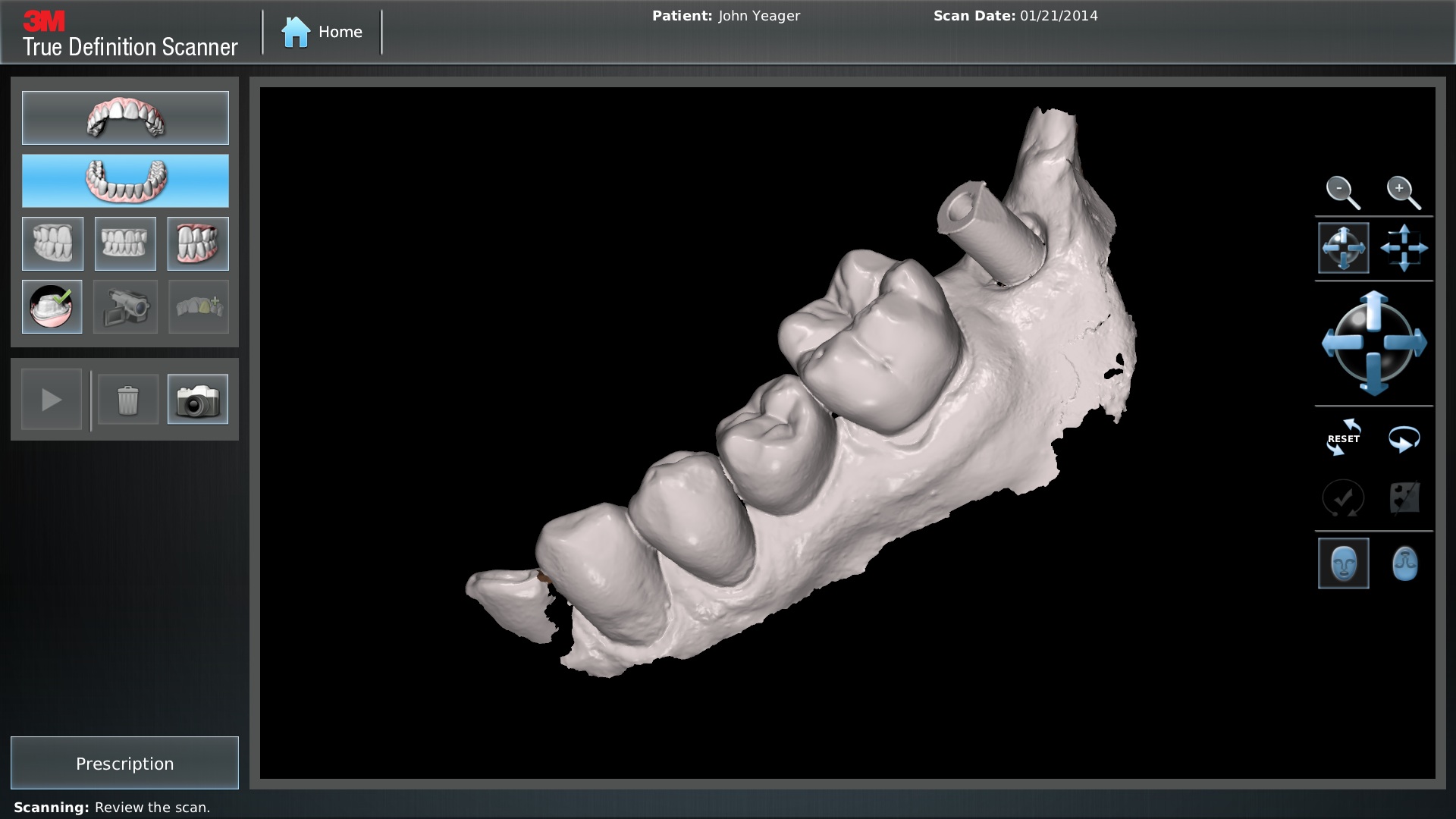This screenshot has width=1456, height=819.
Task: Toggle the face front view button
Action: [x=1343, y=563]
